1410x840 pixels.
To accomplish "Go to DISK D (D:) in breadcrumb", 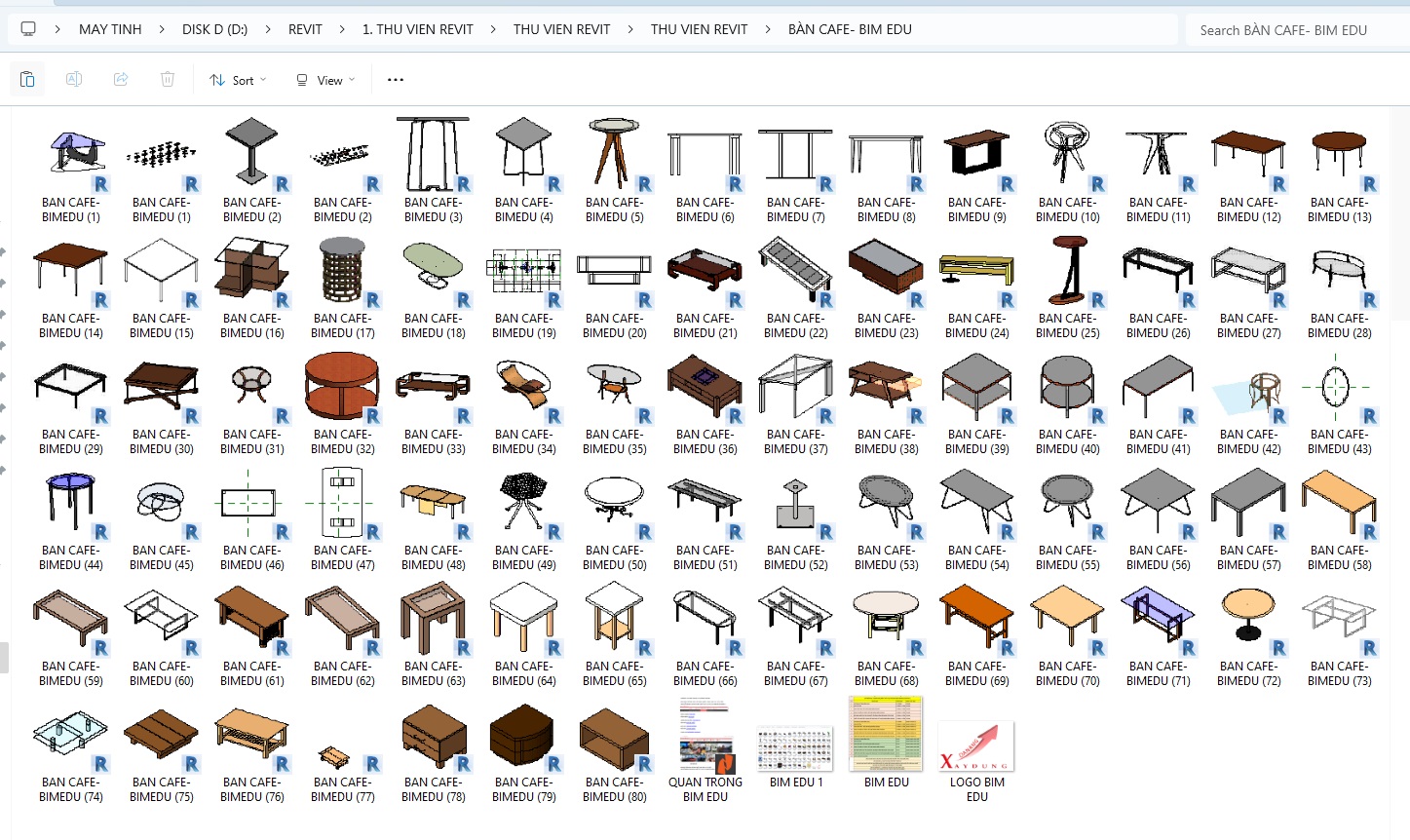I will [214, 29].
